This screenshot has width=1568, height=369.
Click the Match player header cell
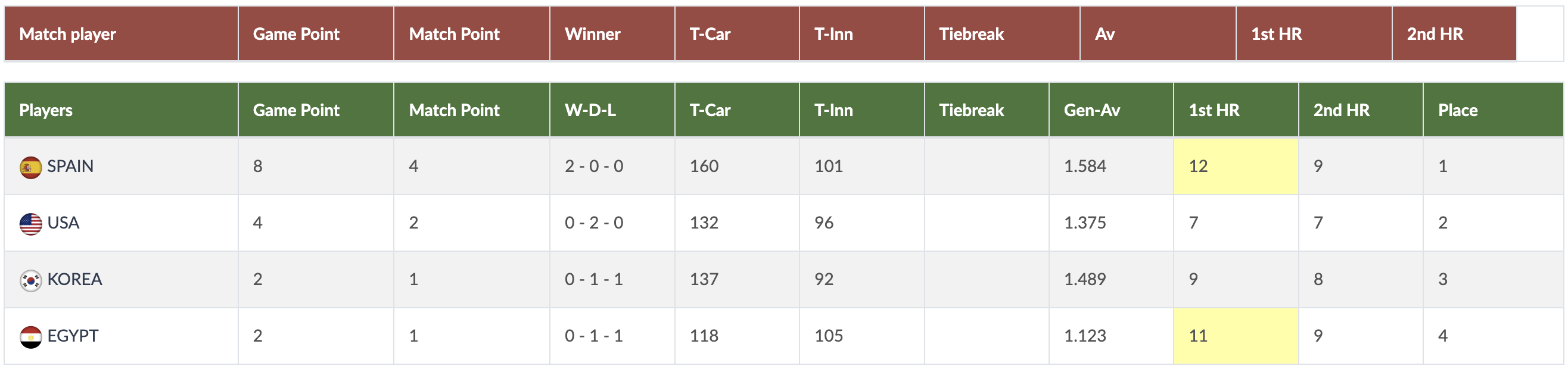click(x=67, y=34)
